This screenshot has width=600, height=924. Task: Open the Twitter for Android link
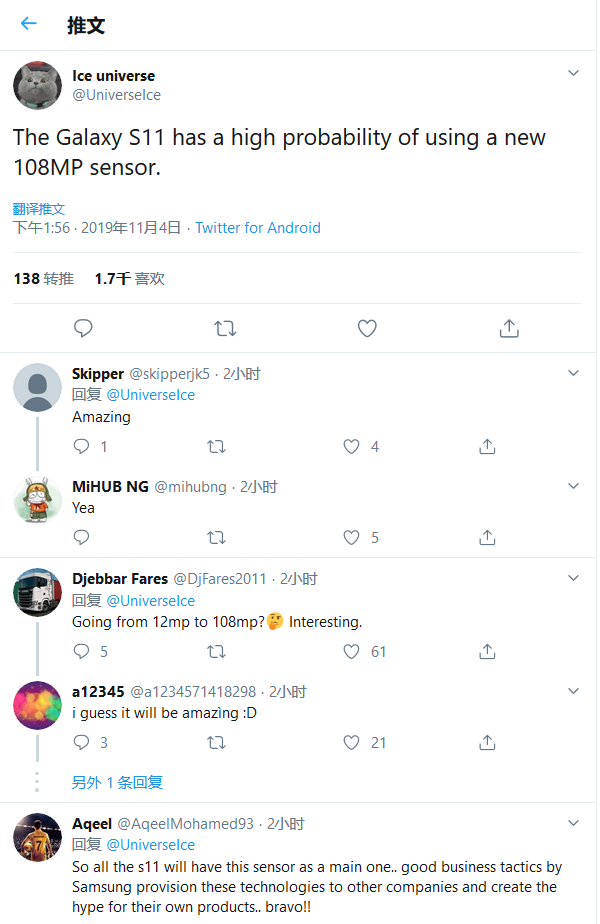coord(258,228)
